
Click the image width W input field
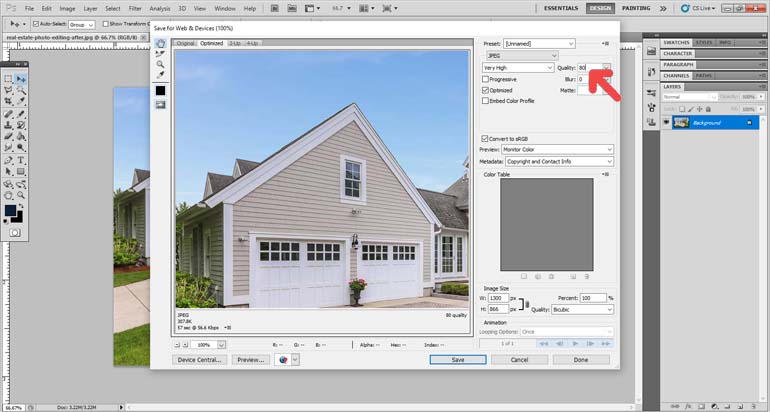point(498,298)
